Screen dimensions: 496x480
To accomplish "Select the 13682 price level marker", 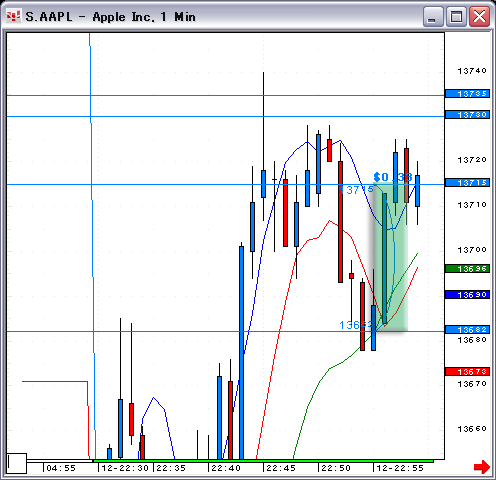I will [467, 330].
